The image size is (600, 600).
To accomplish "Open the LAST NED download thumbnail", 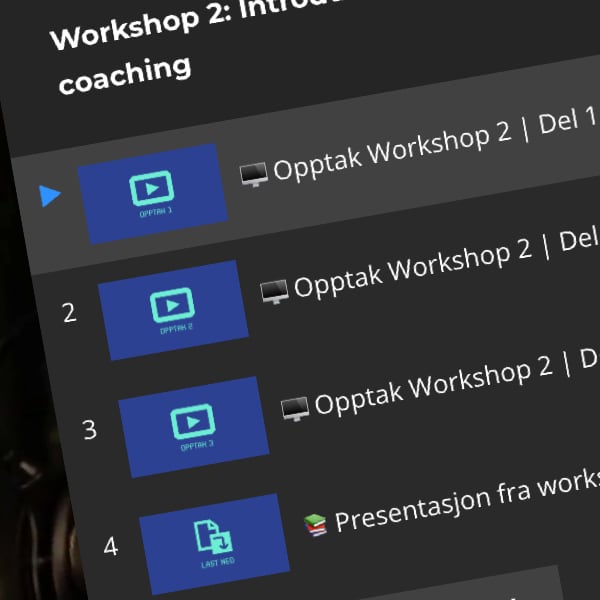I will 214,544.
